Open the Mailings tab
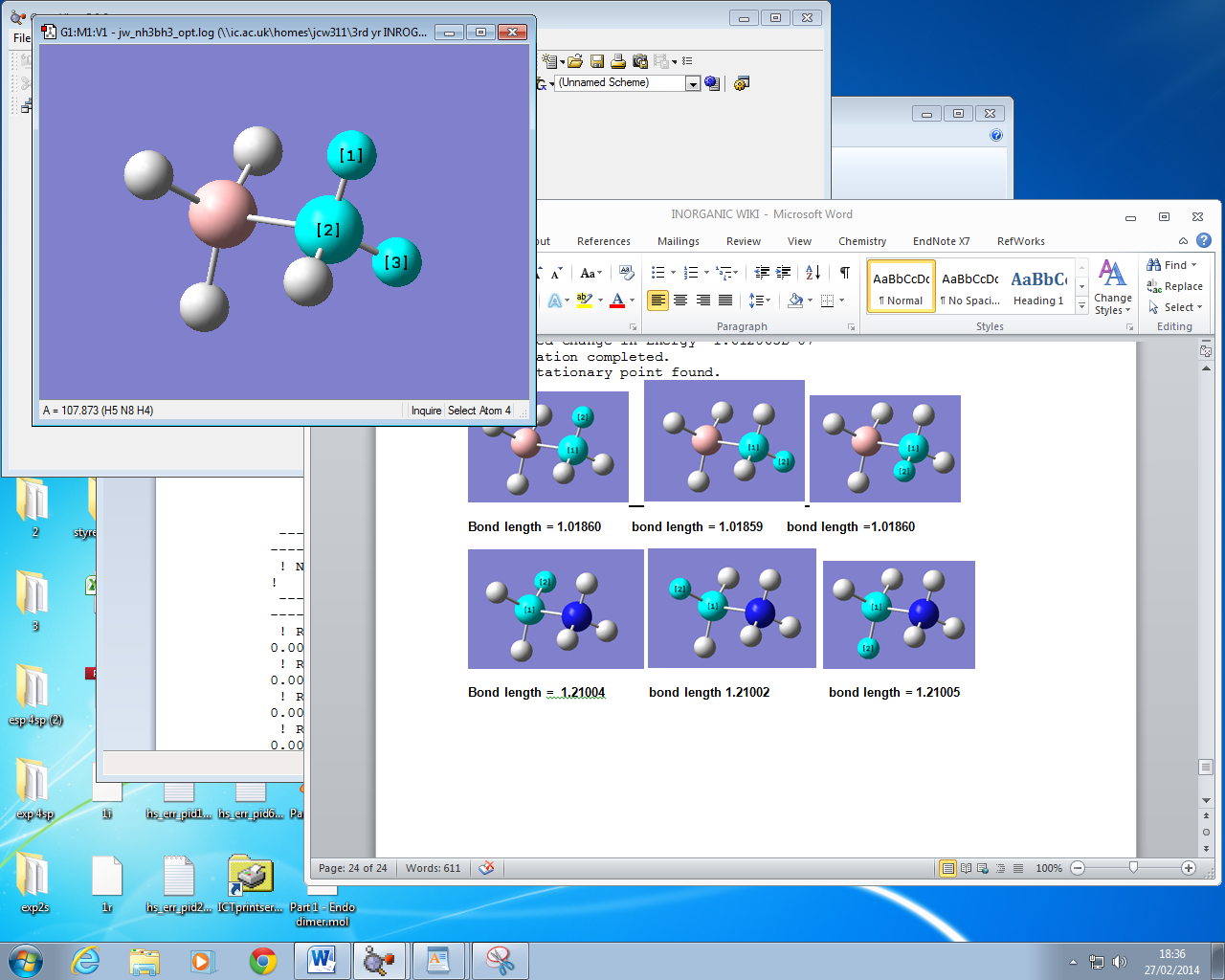The width and height of the screenshot is (1225, 980). tap(679, 241)
